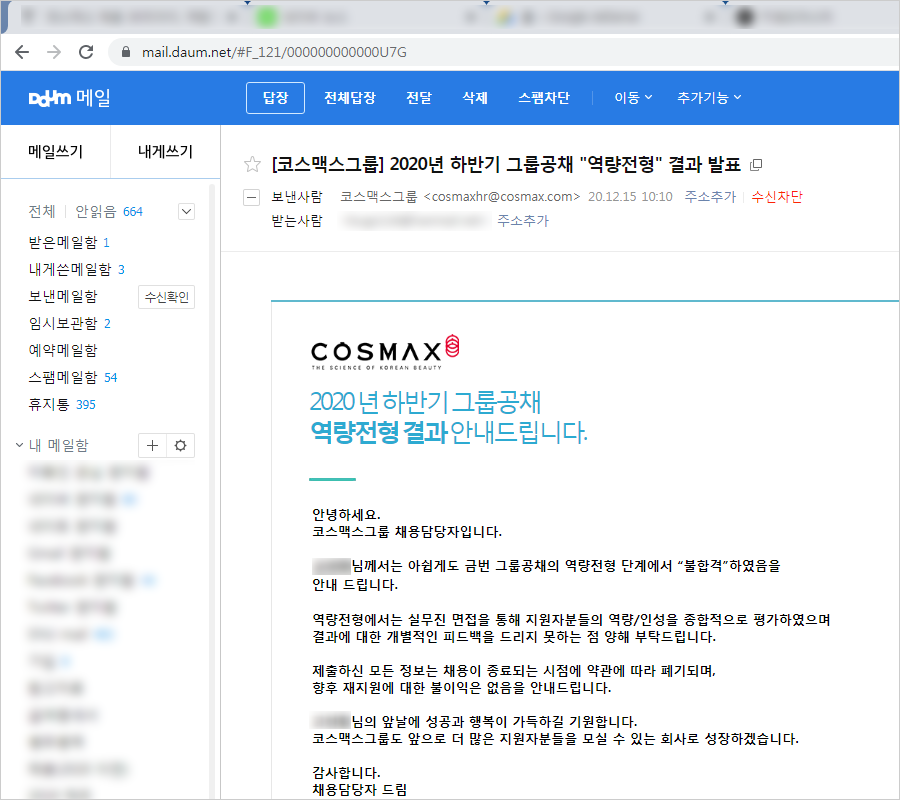Open 보낸메일함 sent folder
The height and width of the screenshot is (800, 900).
(x=63, y=297)
